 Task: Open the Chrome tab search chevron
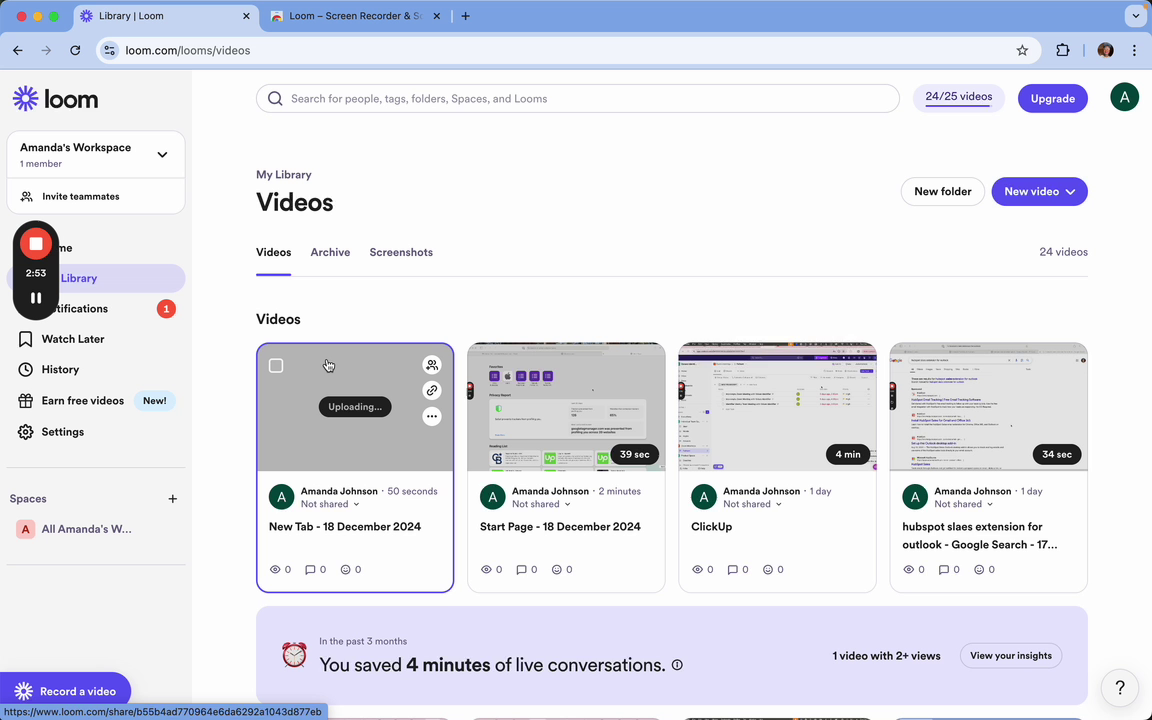[x=1135, y=15]
